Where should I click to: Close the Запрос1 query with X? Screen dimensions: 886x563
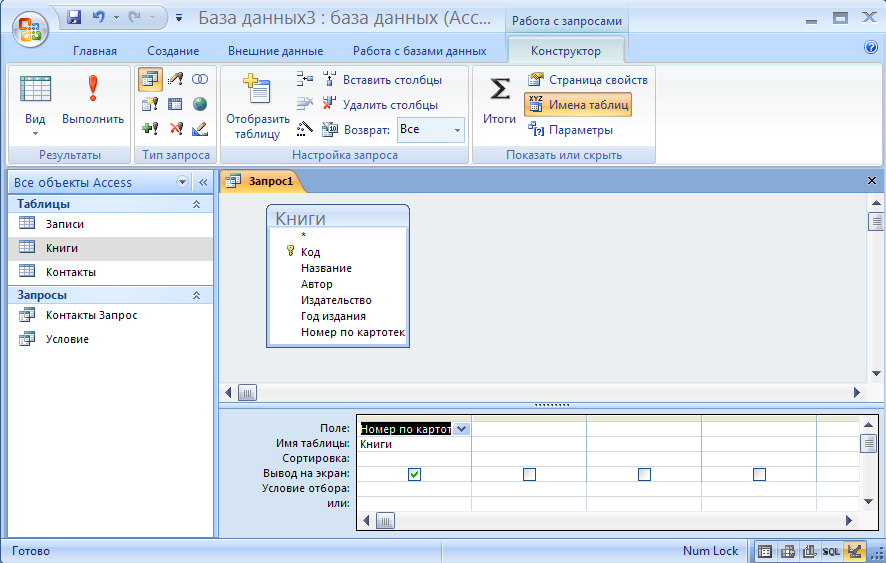[872, 180]
